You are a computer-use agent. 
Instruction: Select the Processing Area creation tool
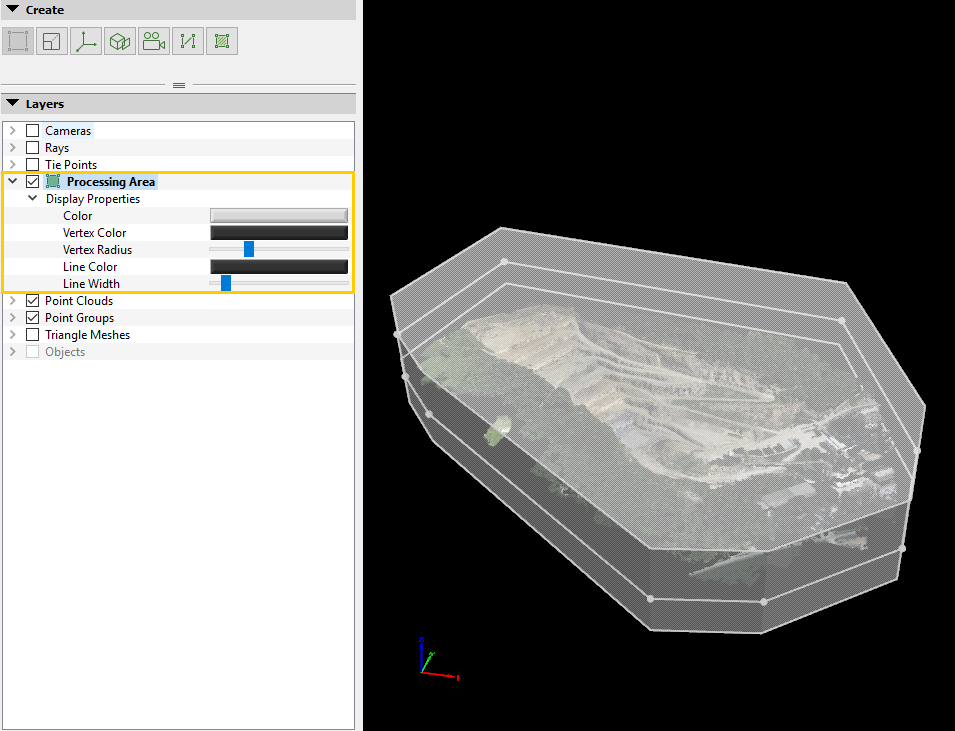pos(16,40)
